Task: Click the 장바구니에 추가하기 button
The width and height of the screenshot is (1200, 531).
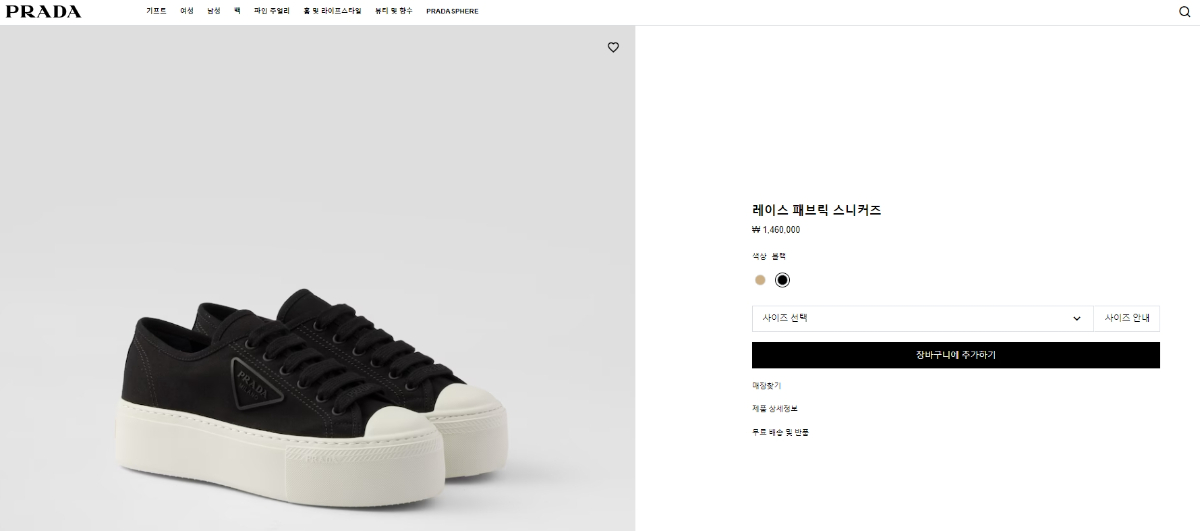Action: pos(955,355)
